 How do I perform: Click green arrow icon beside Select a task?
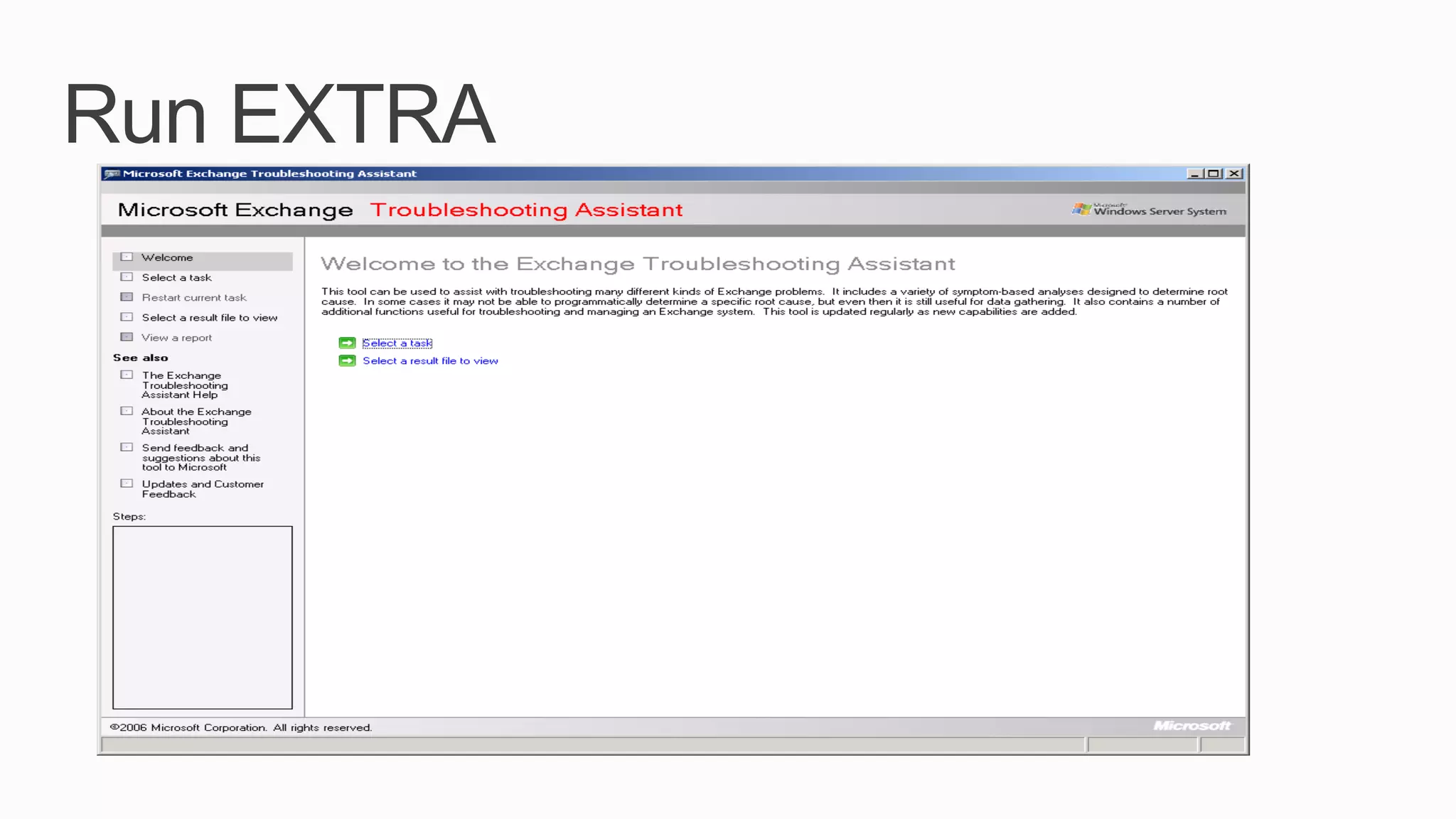pyautogui.click(x=347, y=343)
